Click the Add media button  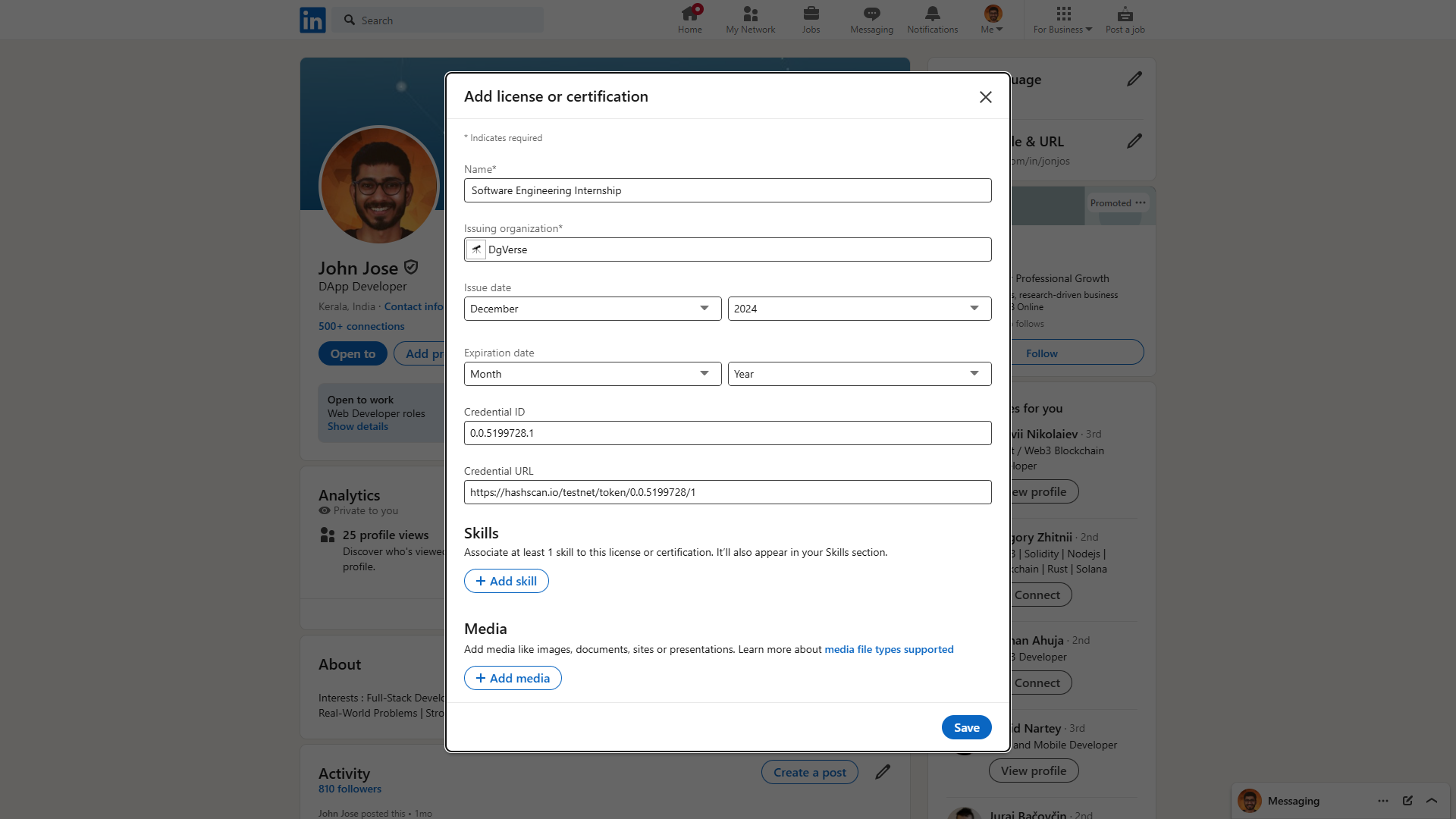click(x=513, y=678)
